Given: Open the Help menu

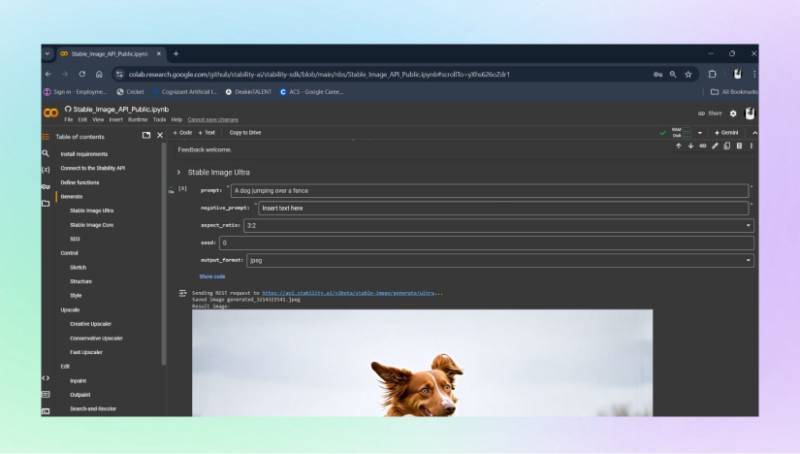Looking at the screenshot, I should (177, 120).
